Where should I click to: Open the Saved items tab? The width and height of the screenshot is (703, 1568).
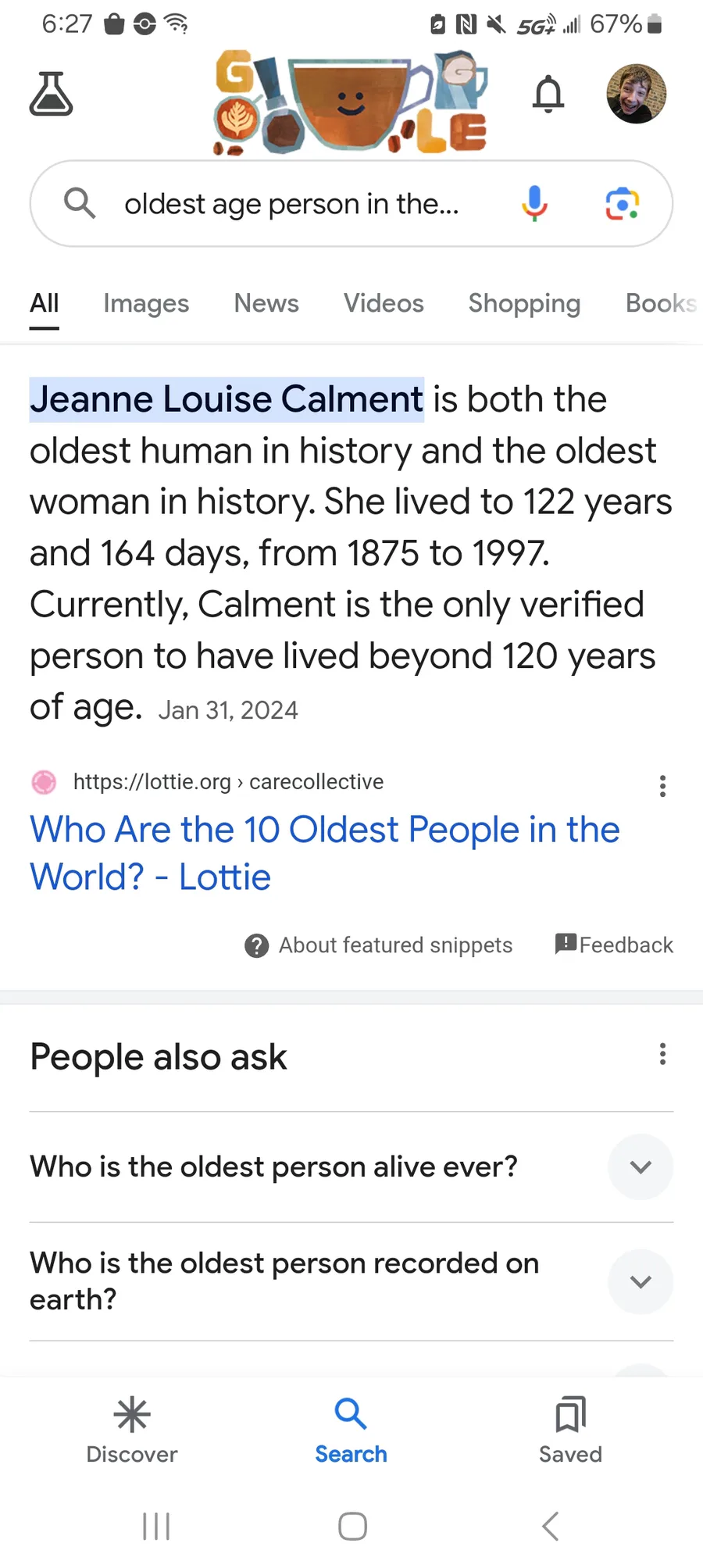click(x=570, y=1430)
